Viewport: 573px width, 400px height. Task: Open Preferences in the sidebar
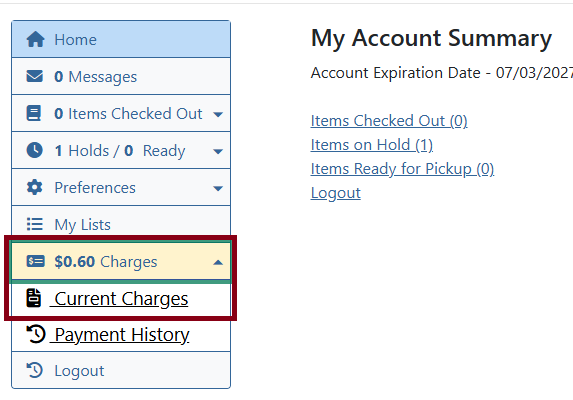tap(121, 187)
